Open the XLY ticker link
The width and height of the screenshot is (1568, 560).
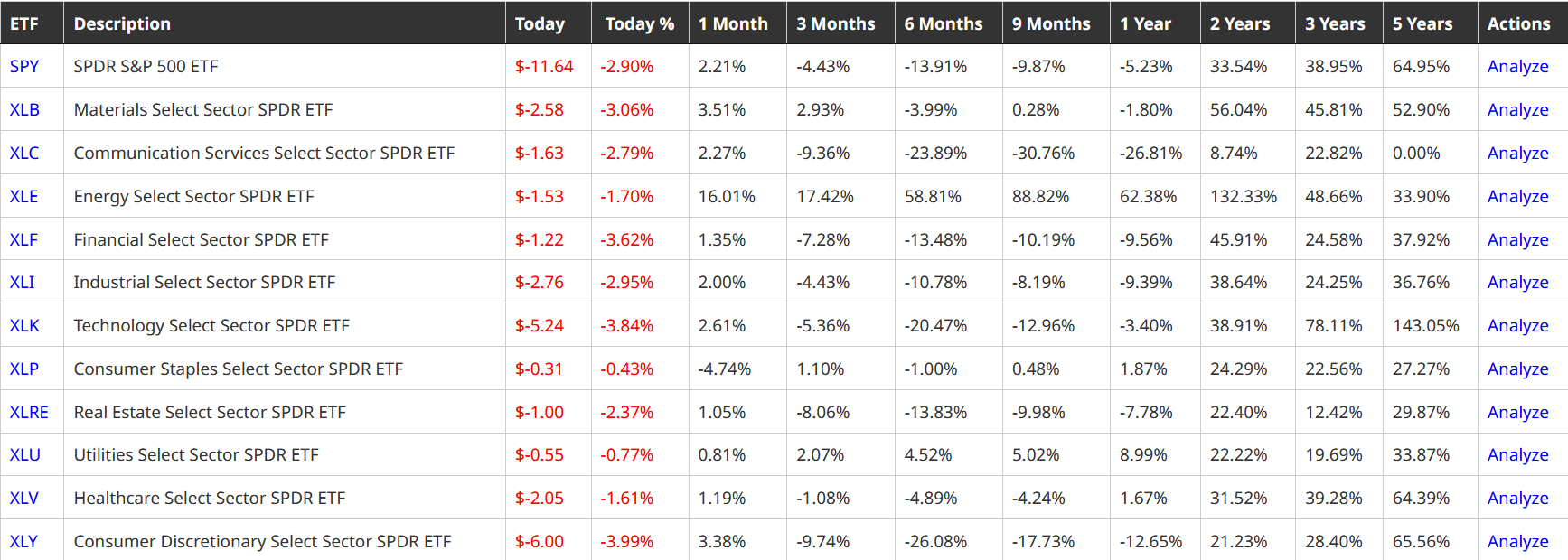23,542
